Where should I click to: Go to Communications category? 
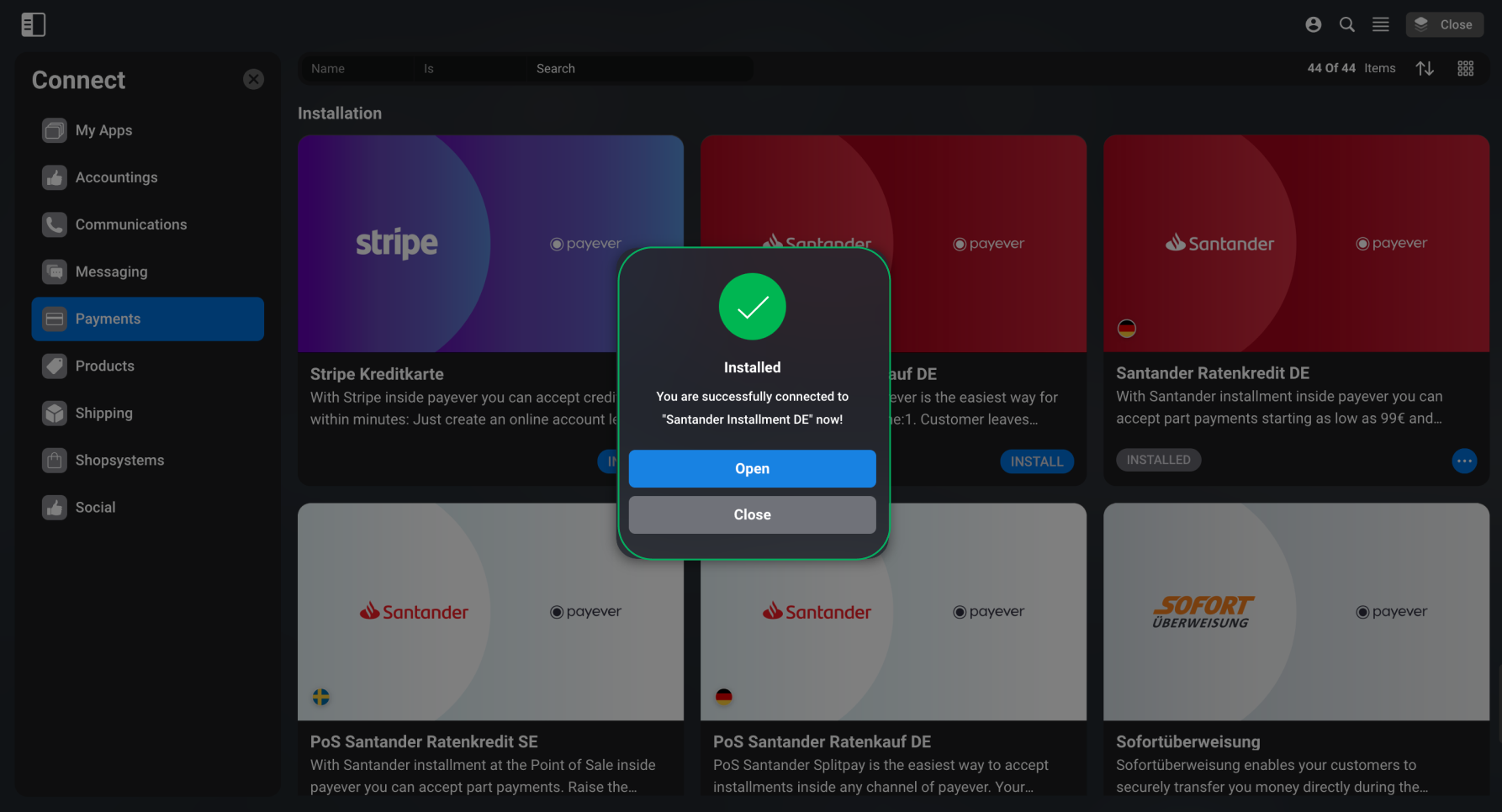tap(148, 224)
